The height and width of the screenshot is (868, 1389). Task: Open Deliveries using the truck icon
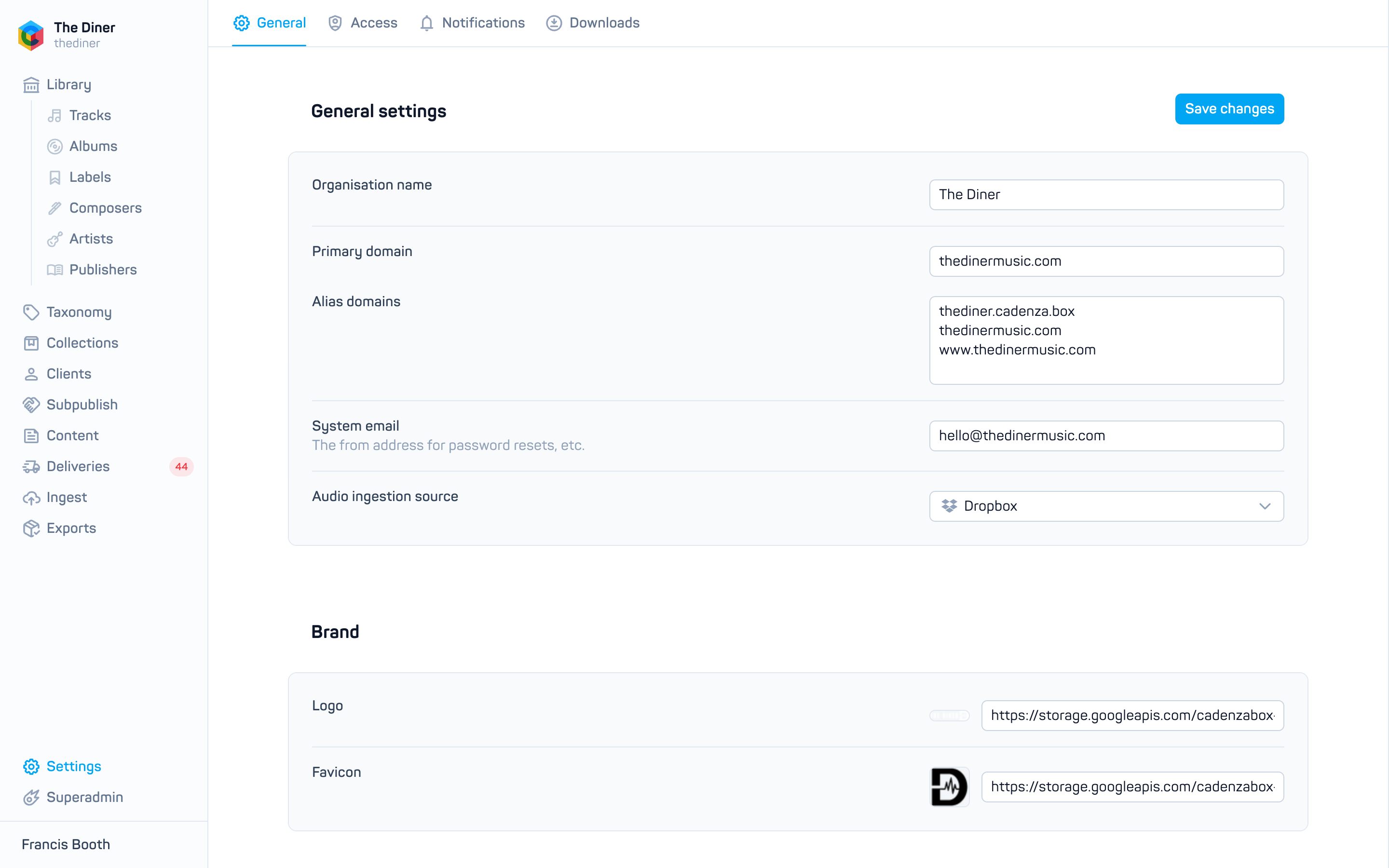tap(31, 467)
